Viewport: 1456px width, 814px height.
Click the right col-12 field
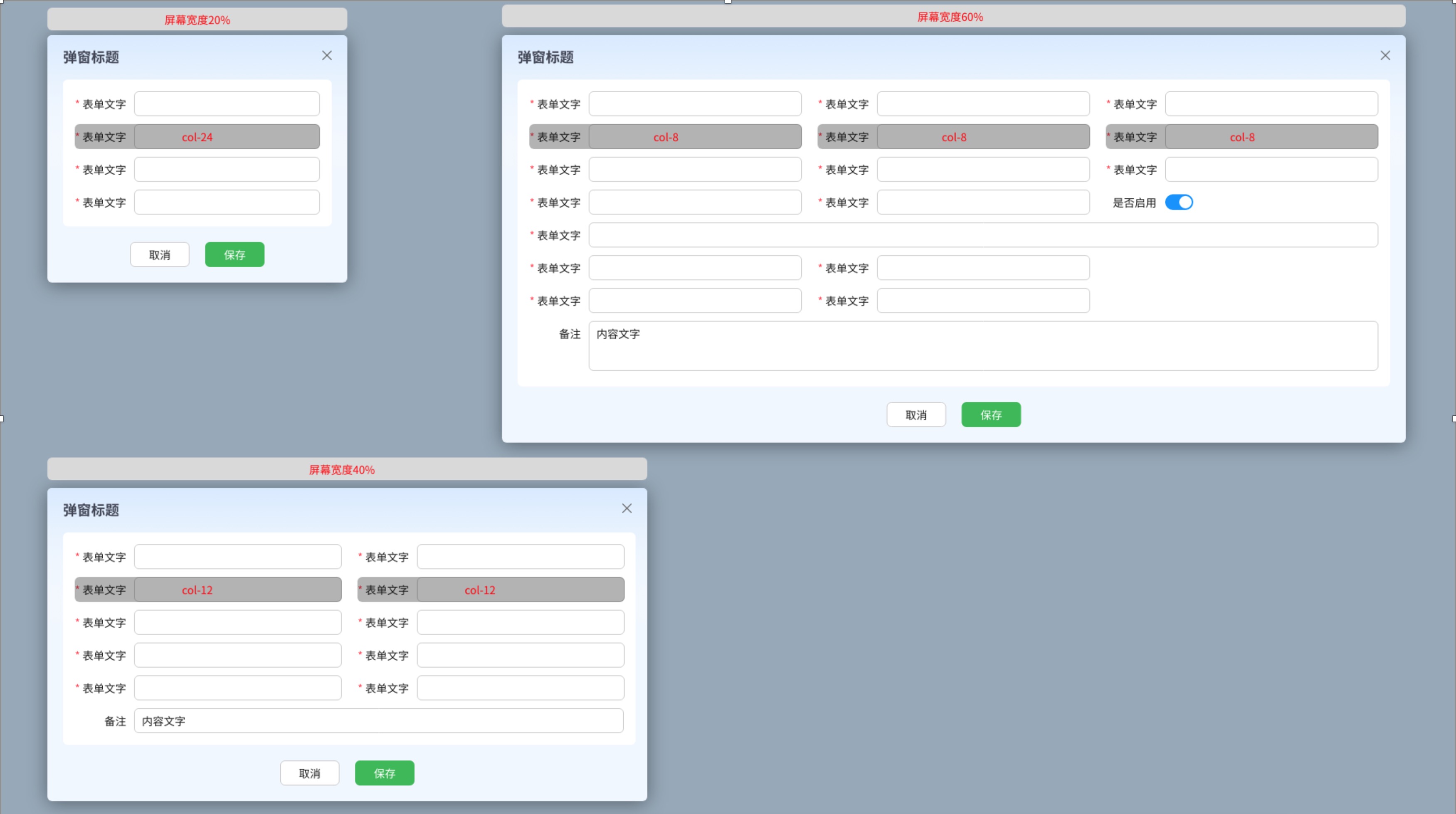tap(520, 590)
